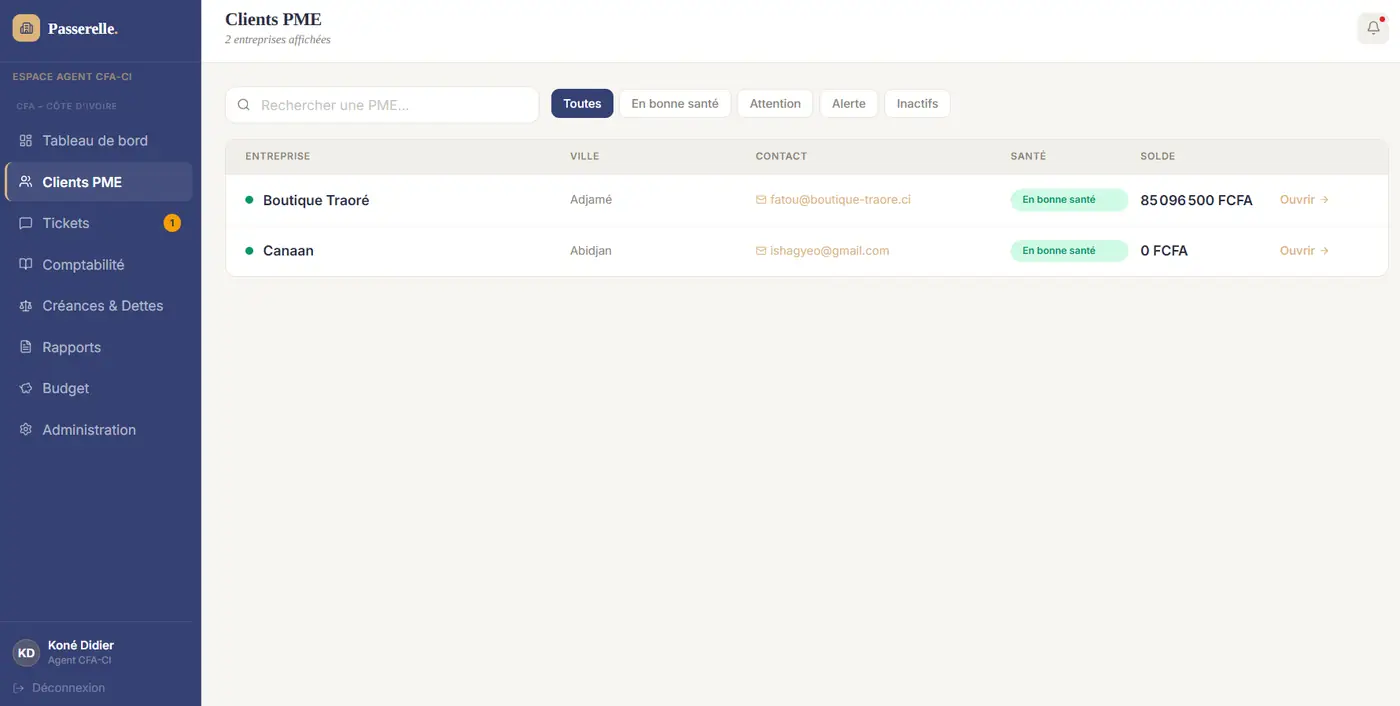
Task: Navigate to Comptabilité
Action: coord(99,265)
